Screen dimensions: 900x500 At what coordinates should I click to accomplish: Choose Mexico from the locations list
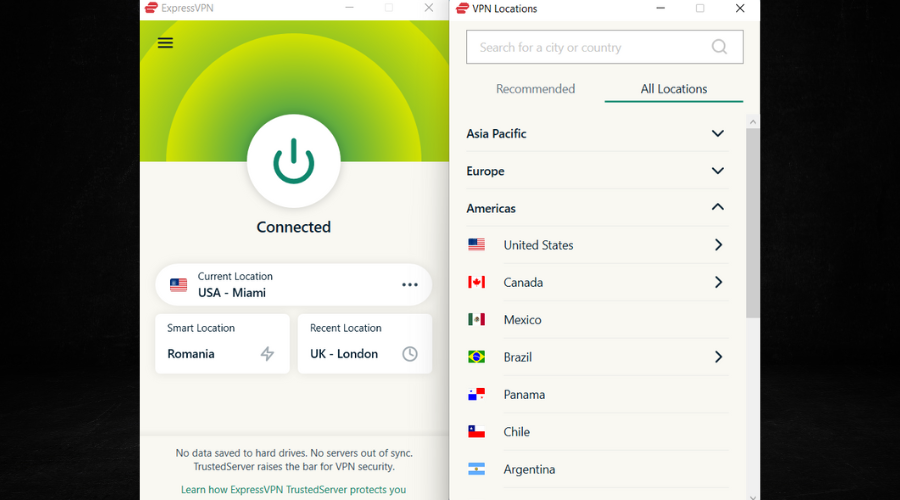coord(597,320)
